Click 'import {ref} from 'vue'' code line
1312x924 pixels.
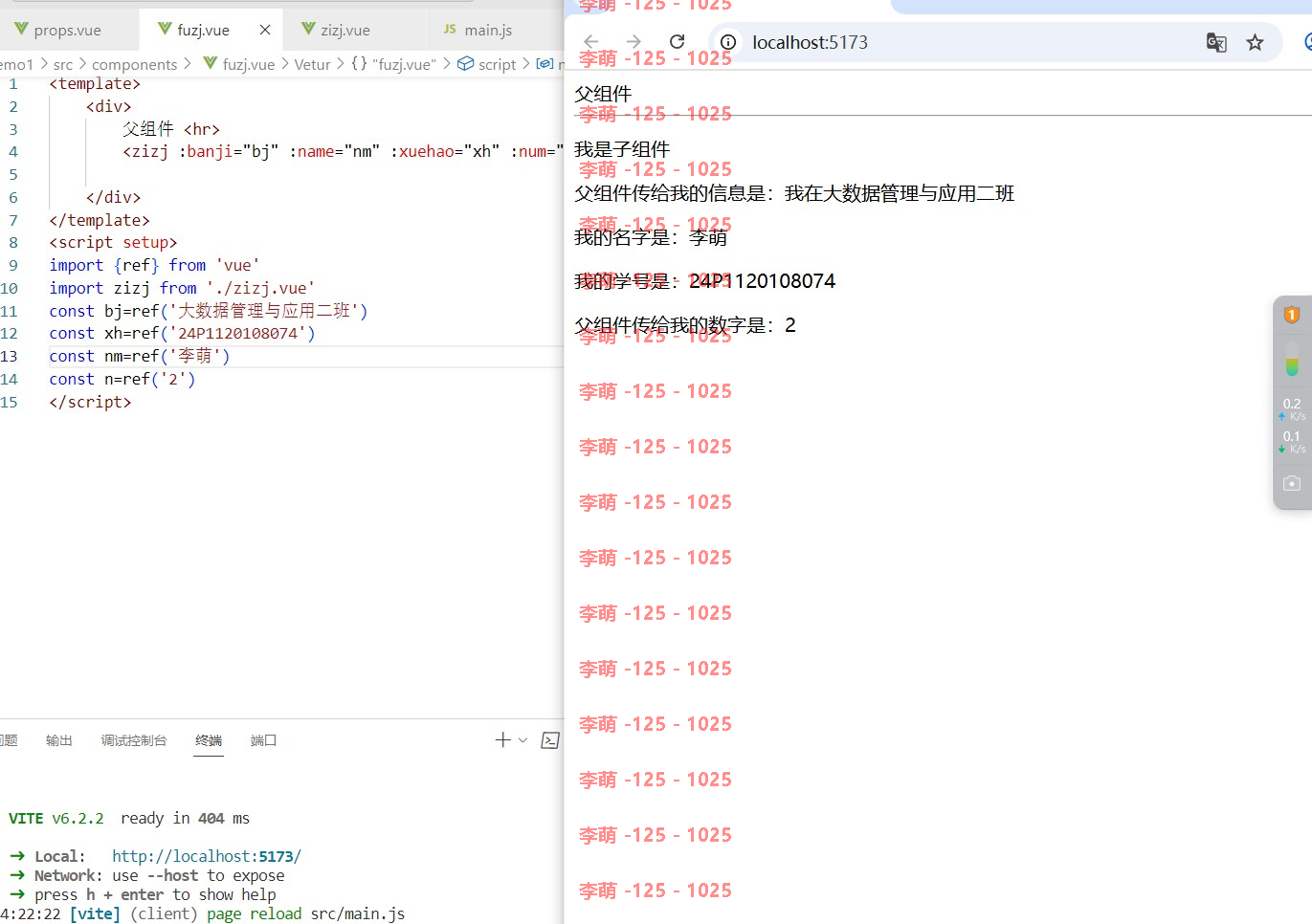(x=154, y=265)
